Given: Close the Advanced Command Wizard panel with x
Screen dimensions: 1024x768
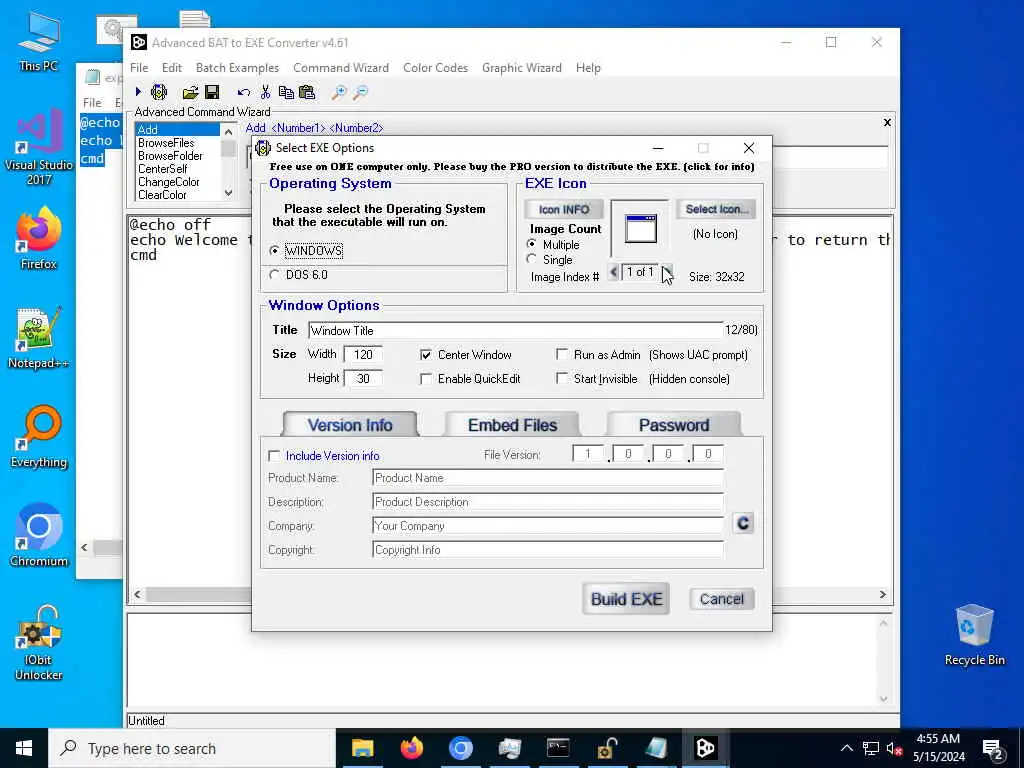Looking at the screenshot, I should (x=887, y=122).
